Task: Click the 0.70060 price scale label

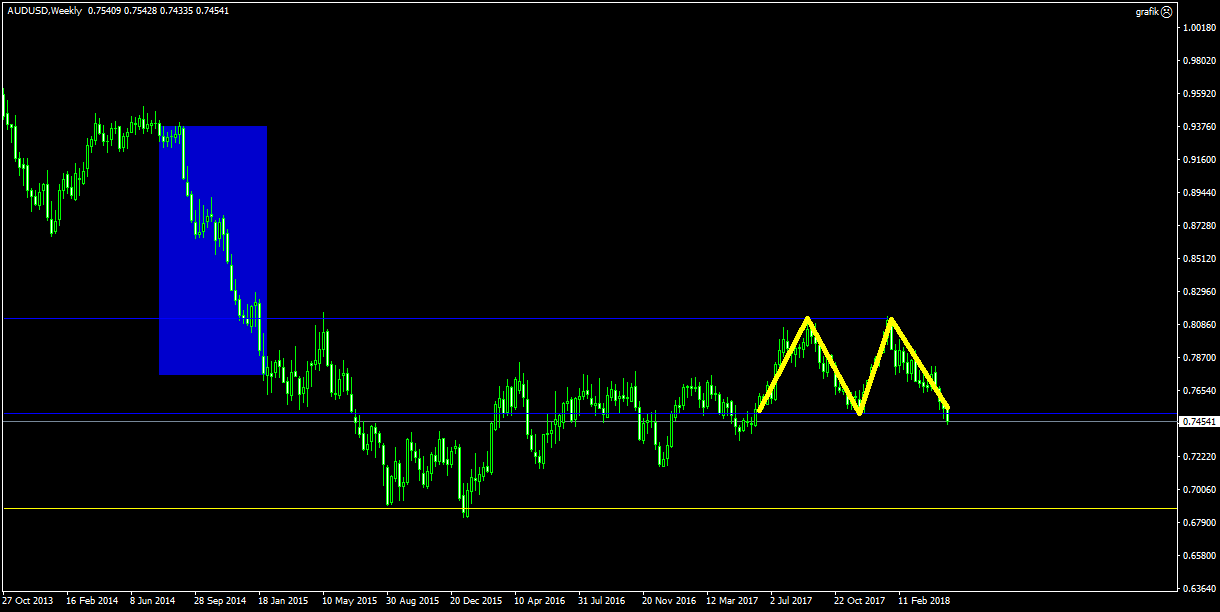Action: 1199,490
